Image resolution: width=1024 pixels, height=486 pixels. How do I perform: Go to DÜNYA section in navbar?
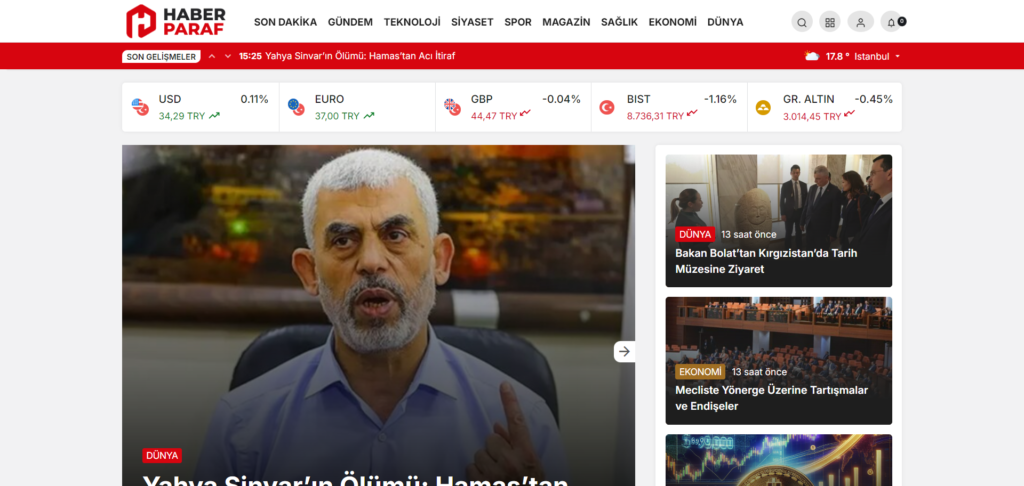click(725, 22)
